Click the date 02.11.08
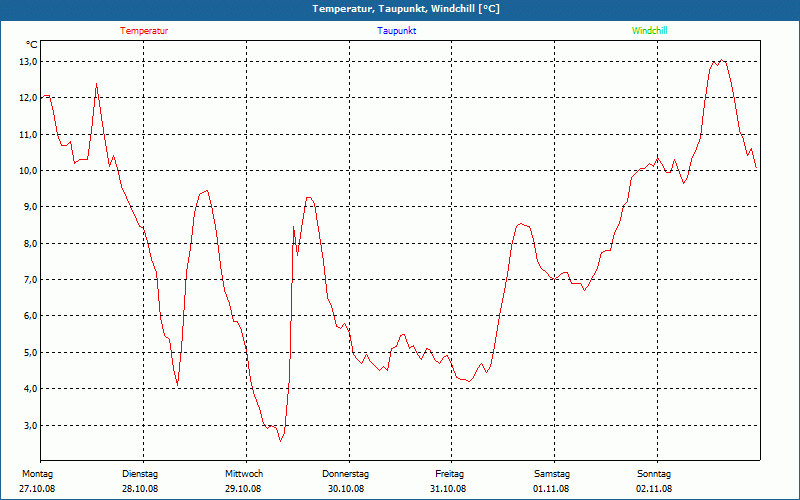 tap(654, 489)
